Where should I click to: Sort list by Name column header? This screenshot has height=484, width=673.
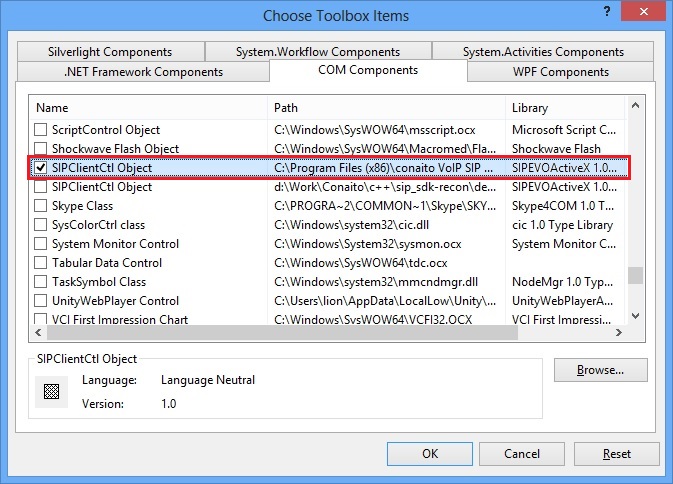148,107
